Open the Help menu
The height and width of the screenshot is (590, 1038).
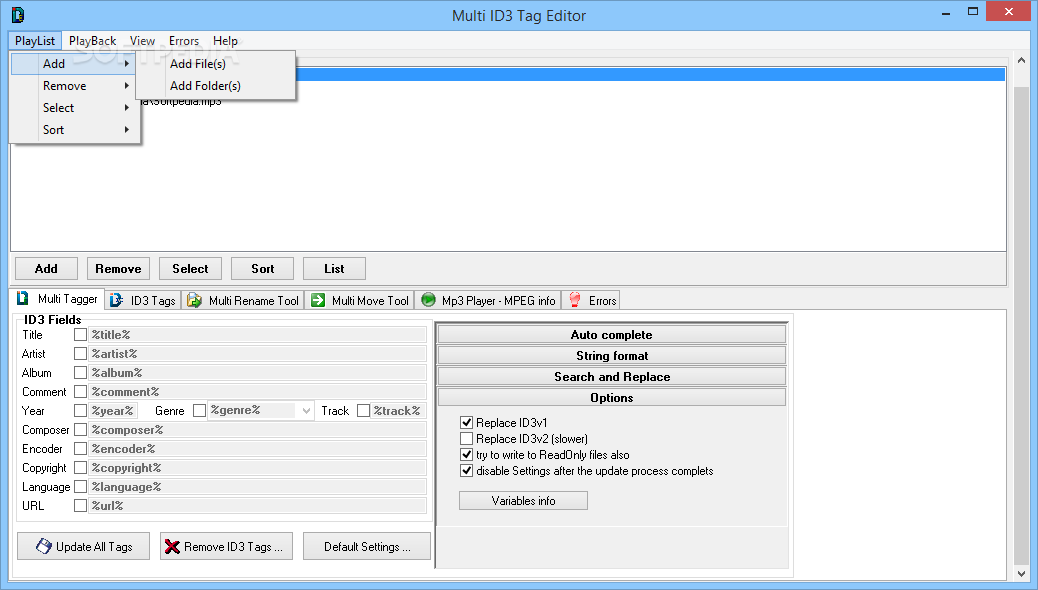point(225,40)
